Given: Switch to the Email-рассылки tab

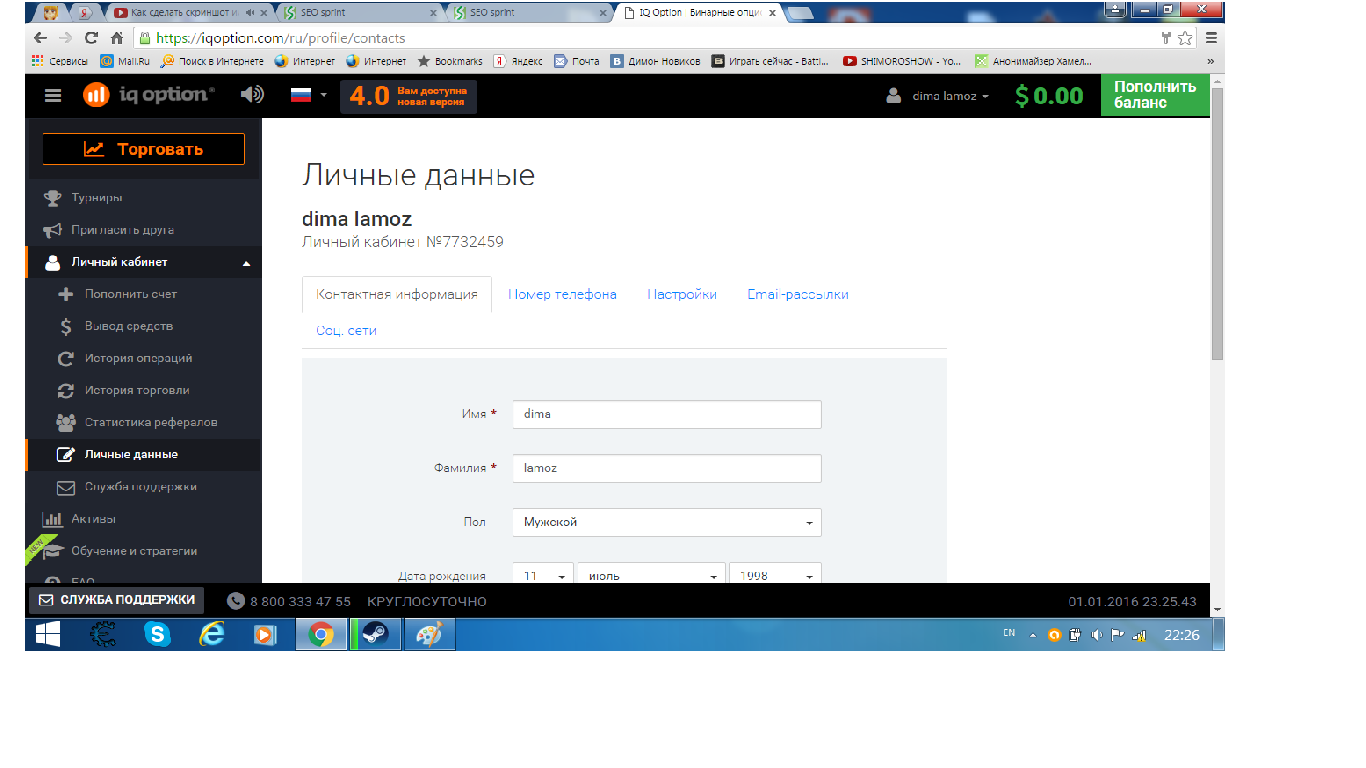Looking at the screenshot, I should pyautogui.click(x=798, y=294).
